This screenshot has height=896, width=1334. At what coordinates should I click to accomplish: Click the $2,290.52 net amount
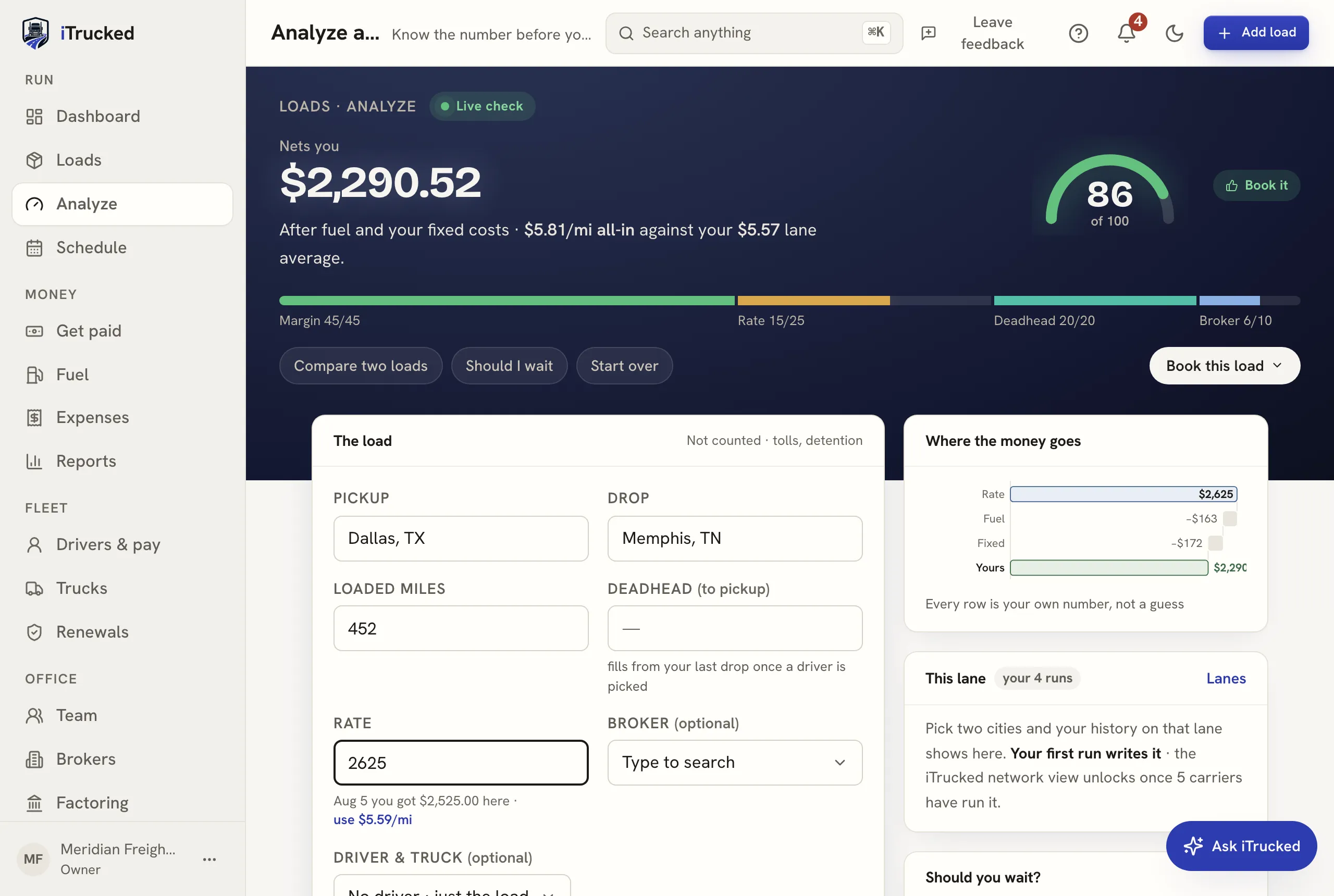380,182
